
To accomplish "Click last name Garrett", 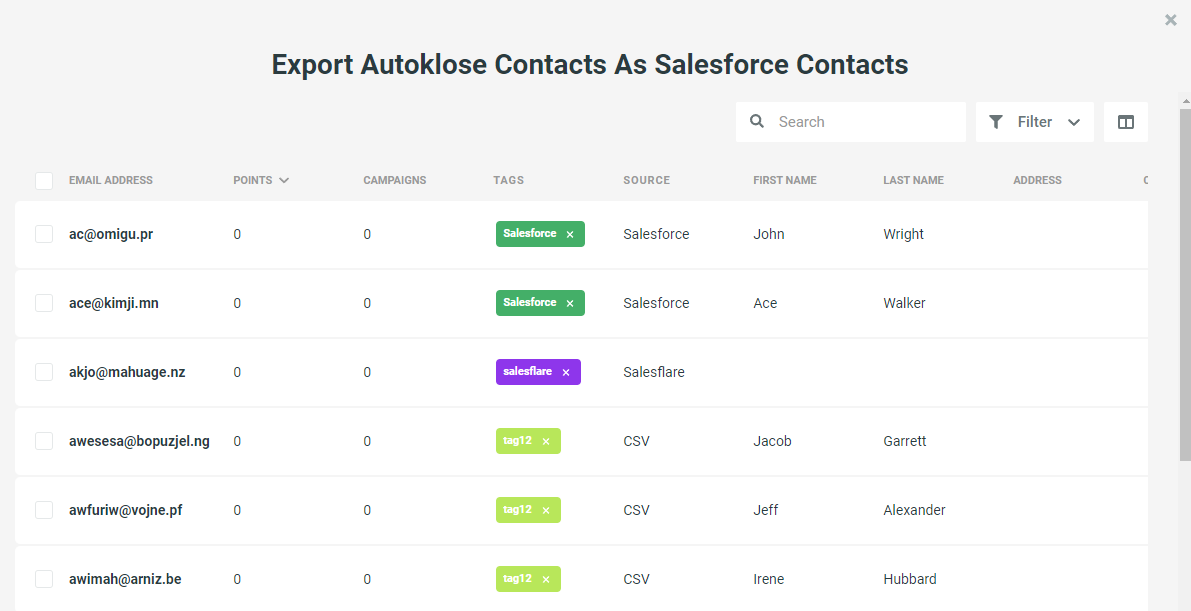I will 905,441.
